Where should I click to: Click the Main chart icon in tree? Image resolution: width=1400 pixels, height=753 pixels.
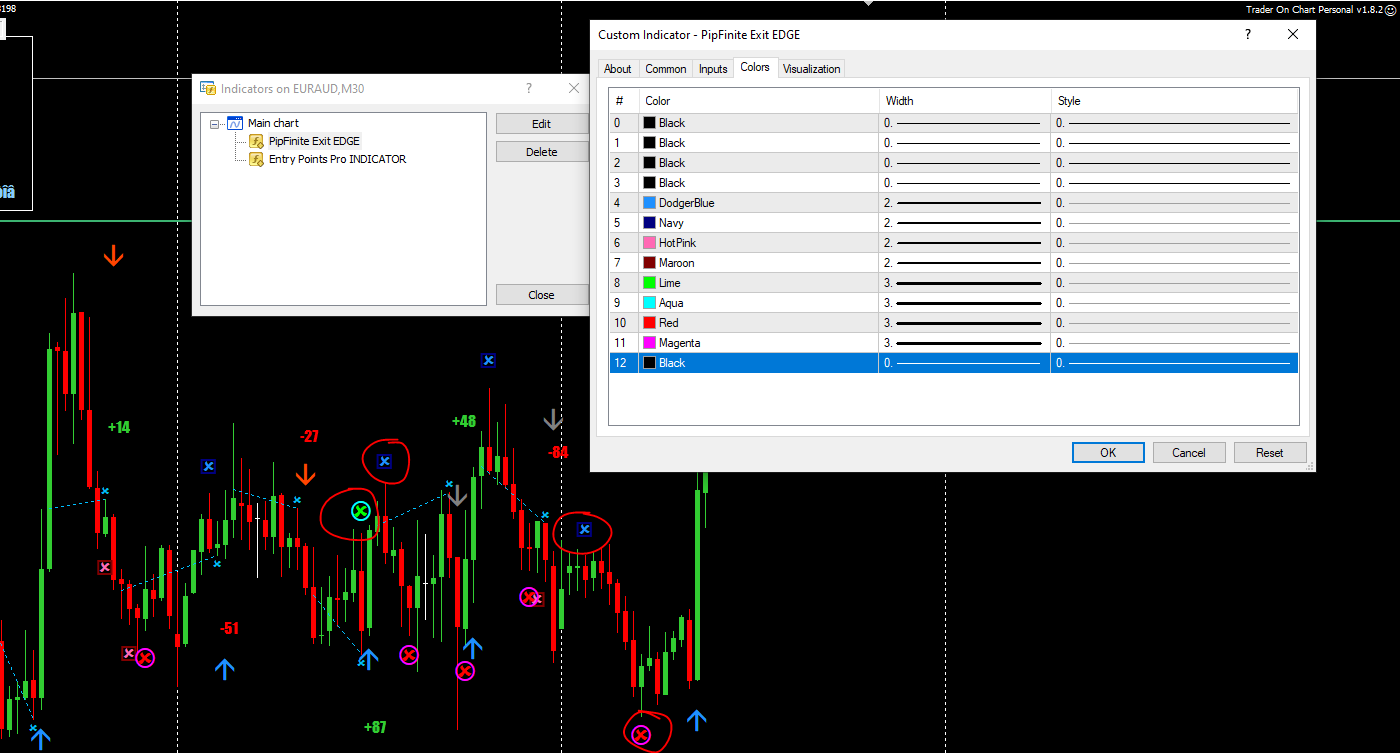(235, 123)
